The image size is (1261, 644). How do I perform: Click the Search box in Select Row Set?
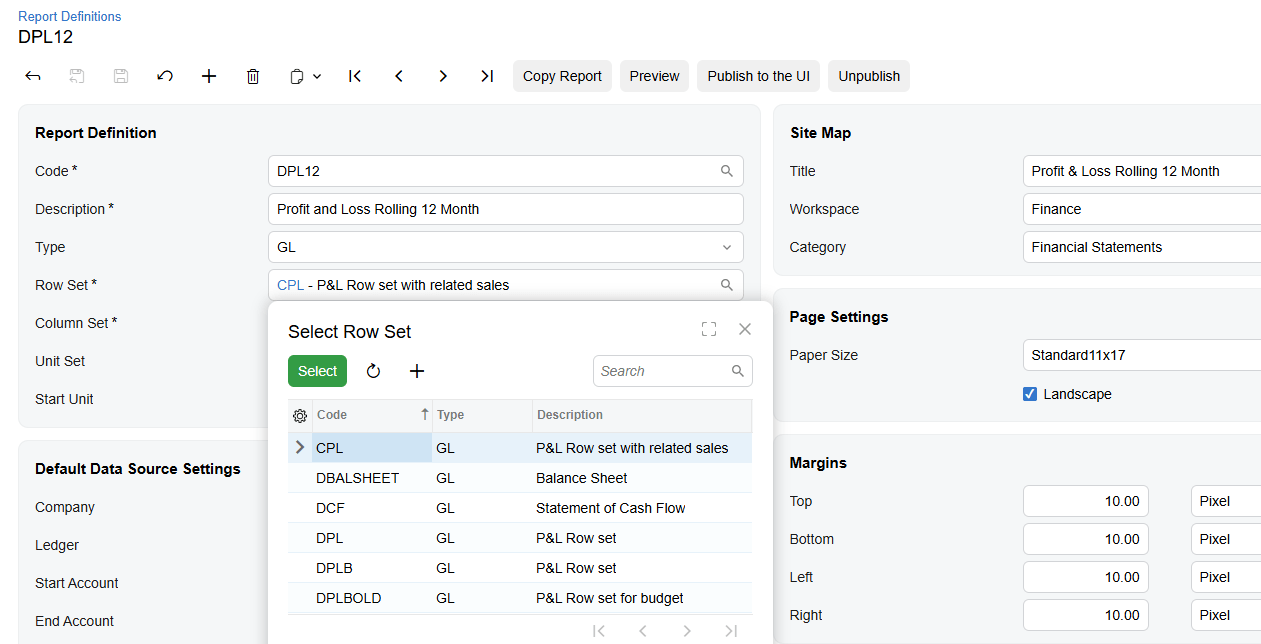pyautogui.click(x=664, y=371)
